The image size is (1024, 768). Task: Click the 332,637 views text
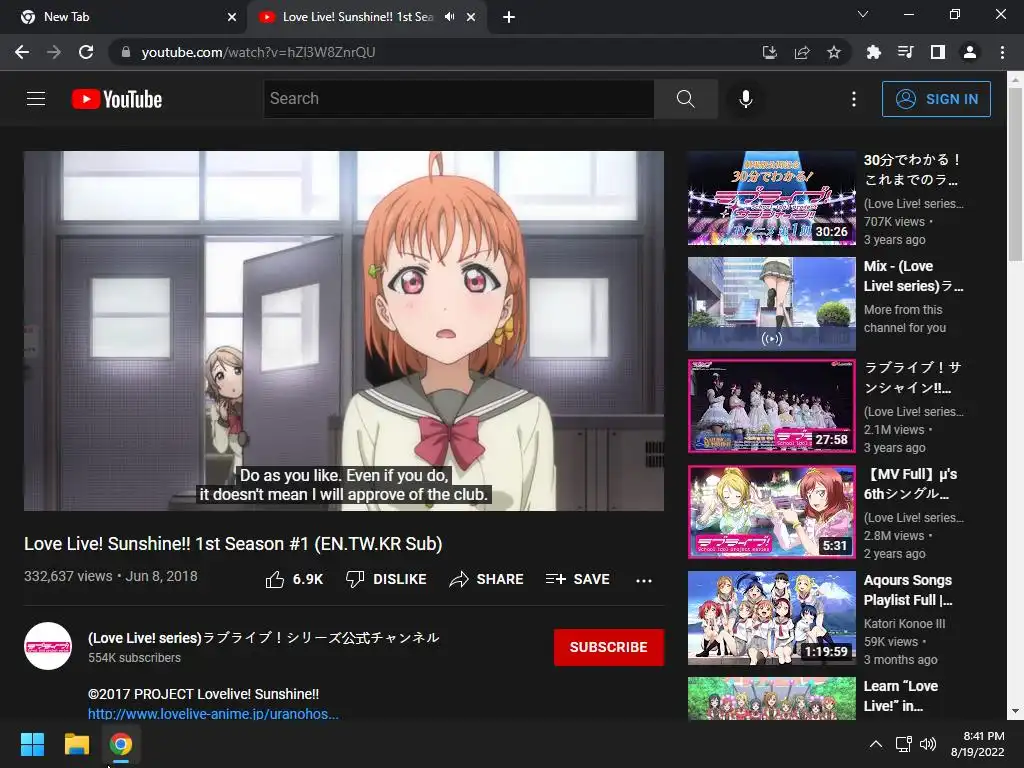(68, 576)
